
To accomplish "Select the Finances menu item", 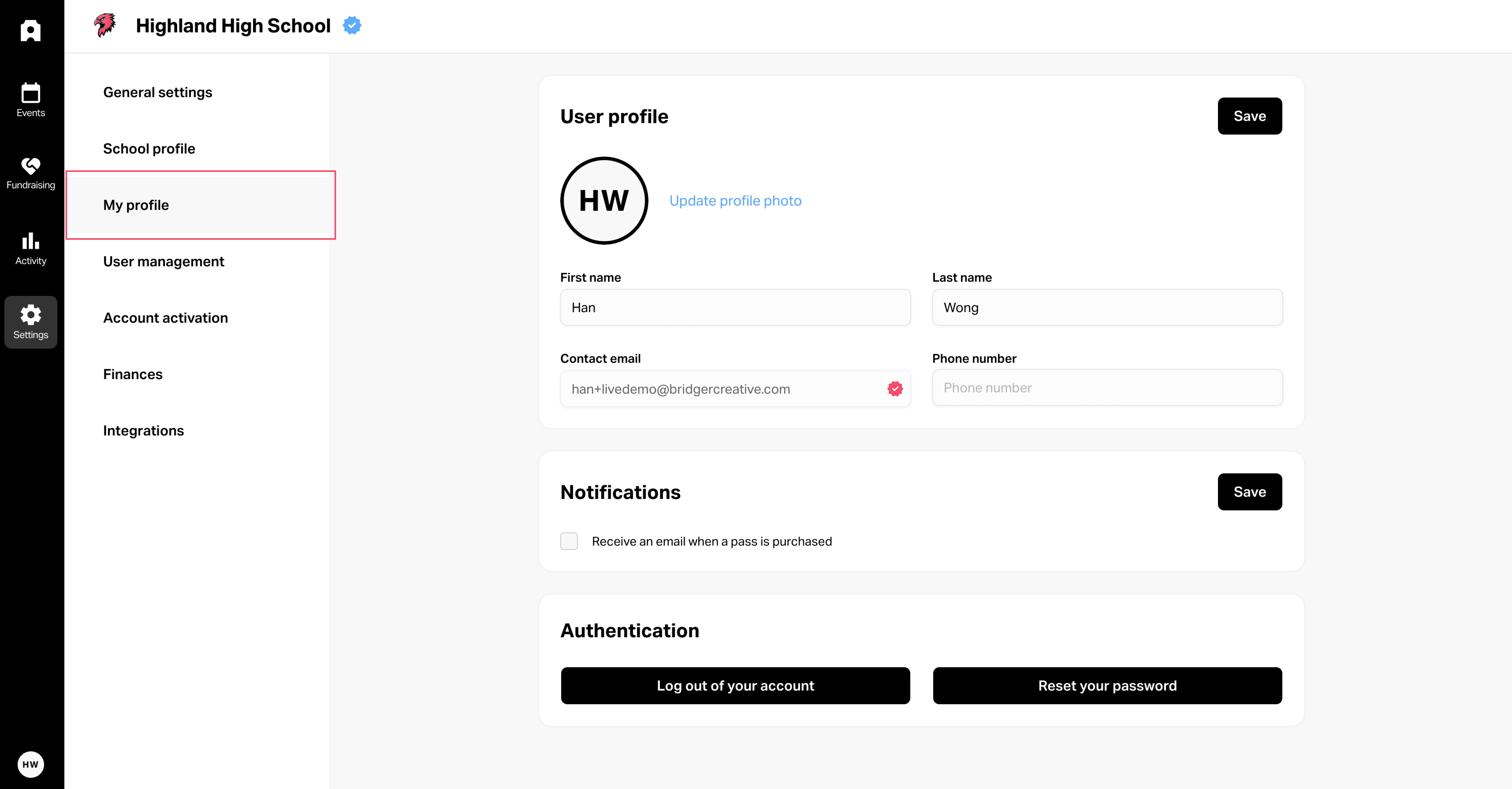I will (x=133, y=374).
